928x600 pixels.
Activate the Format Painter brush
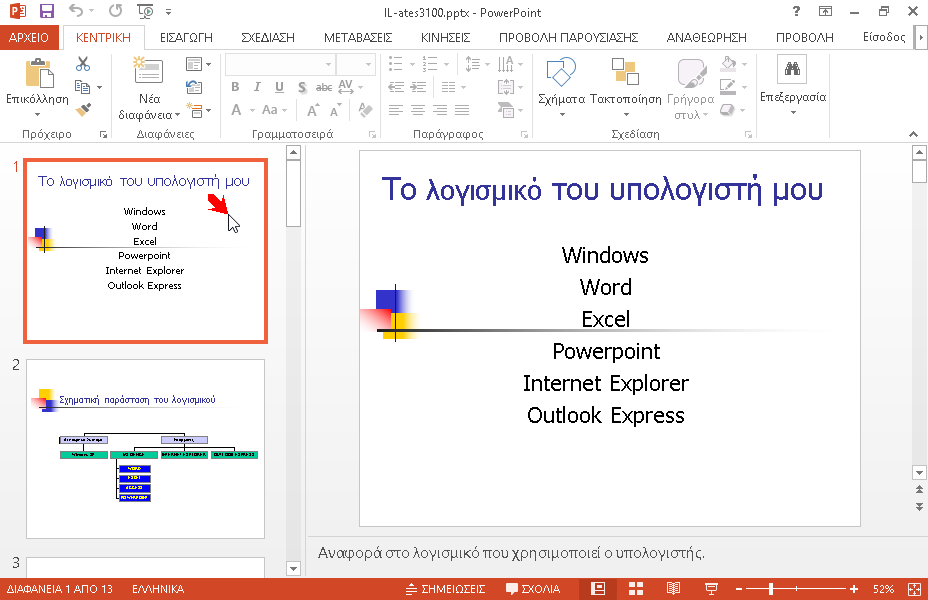point(83,109)
